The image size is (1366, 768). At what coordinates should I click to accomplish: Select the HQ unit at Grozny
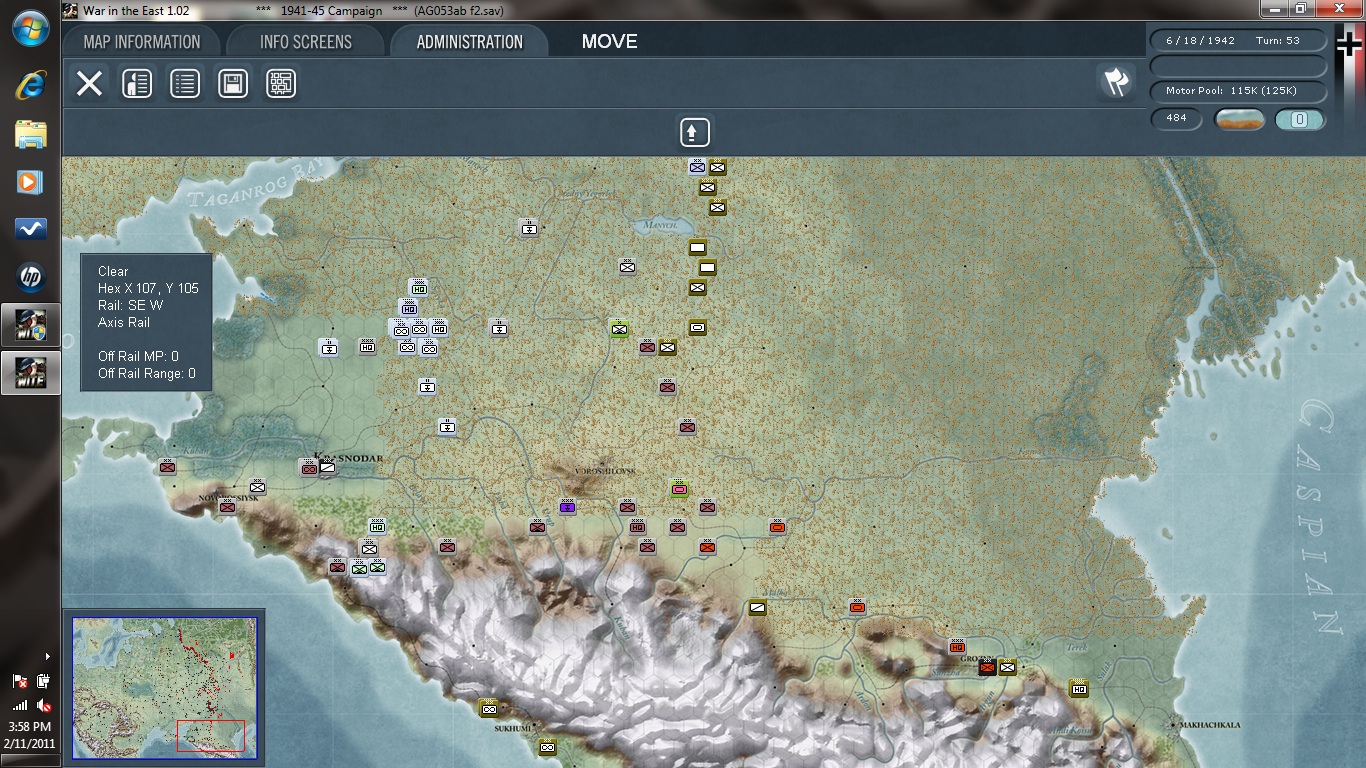pos(957,646)
